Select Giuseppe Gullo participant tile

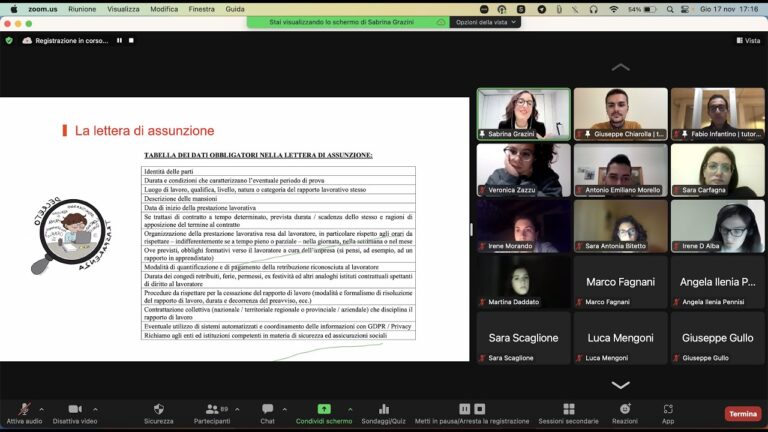coord(718,338)
